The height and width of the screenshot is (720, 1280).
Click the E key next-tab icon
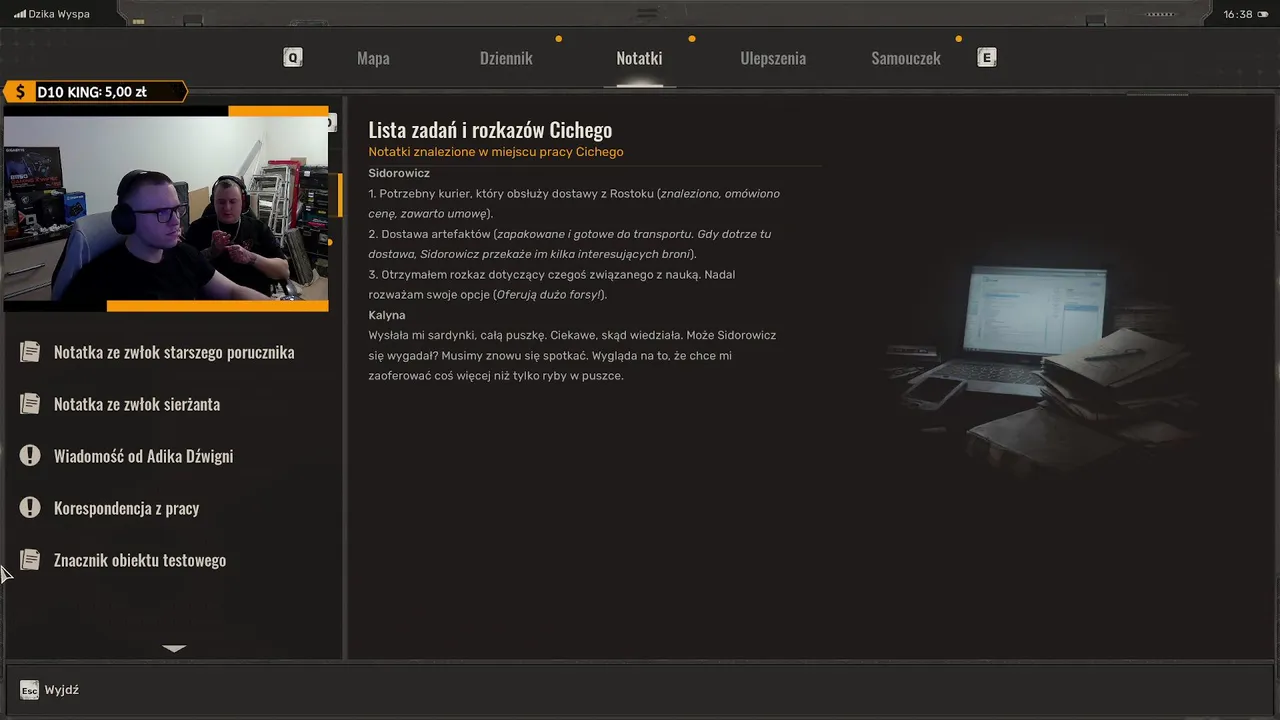tap(987, 58)
